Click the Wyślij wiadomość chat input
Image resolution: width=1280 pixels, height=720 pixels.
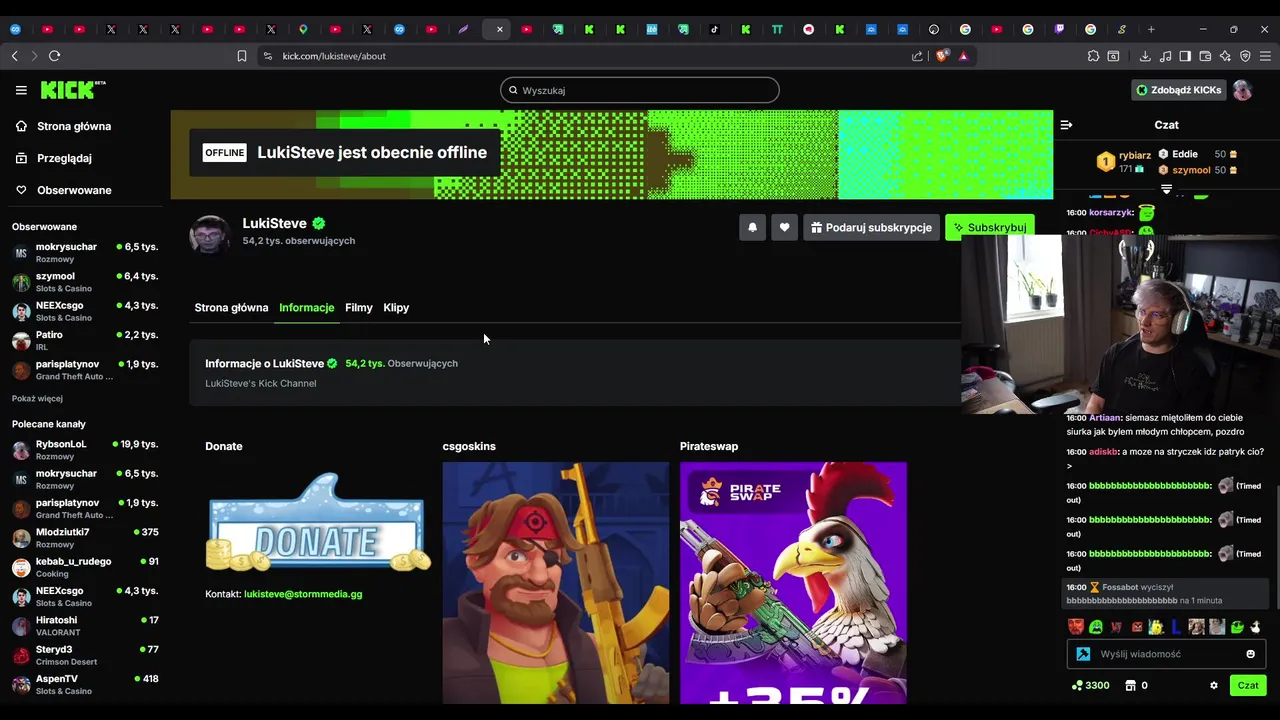1166,654
